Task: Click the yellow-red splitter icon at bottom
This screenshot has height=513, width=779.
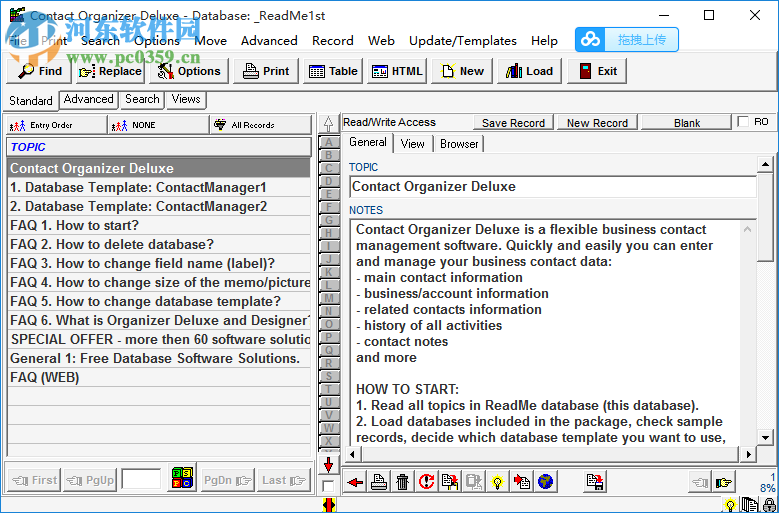Action: (329, 505)
